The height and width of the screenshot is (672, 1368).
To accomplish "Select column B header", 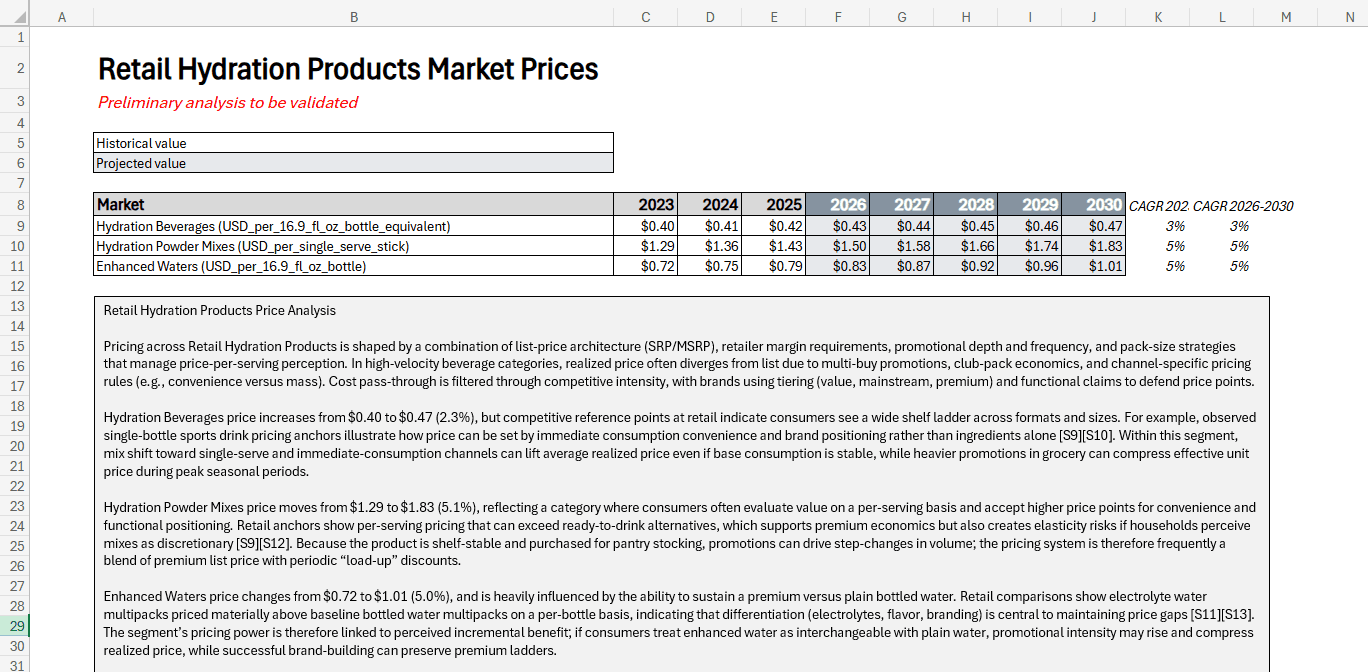I will (353, 16).
